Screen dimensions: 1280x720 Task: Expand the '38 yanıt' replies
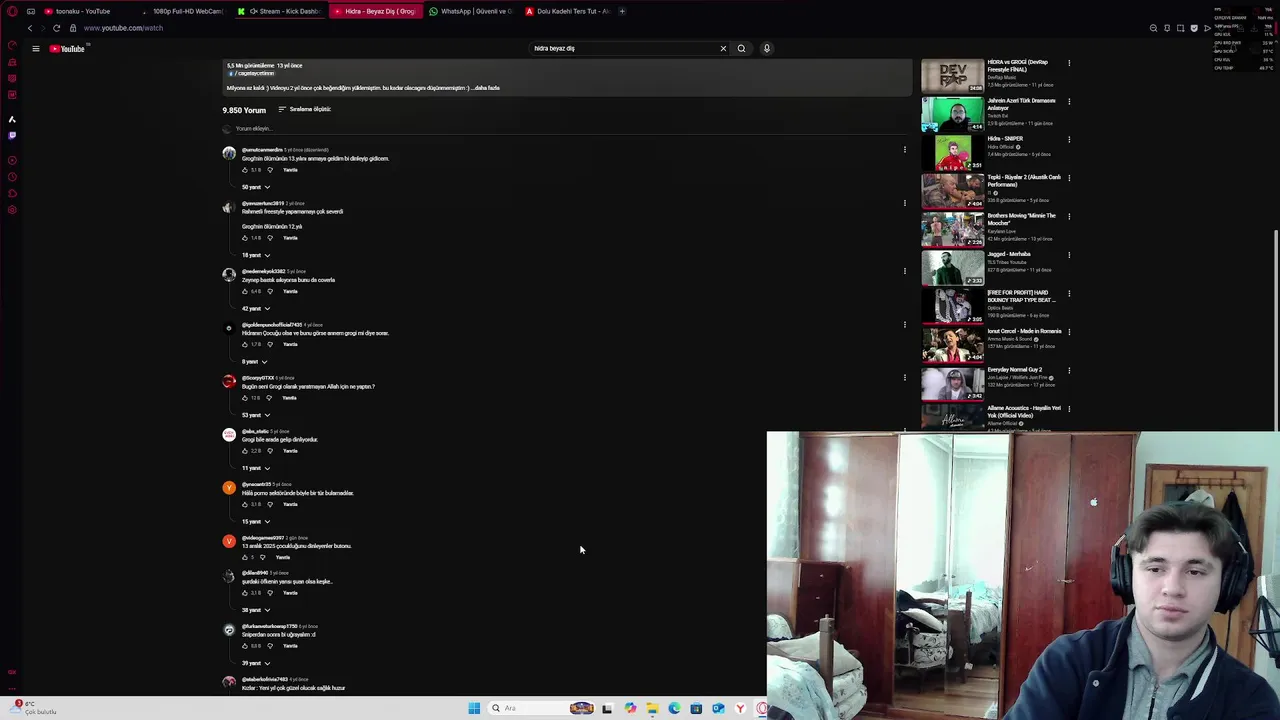[x=256, y=610]
